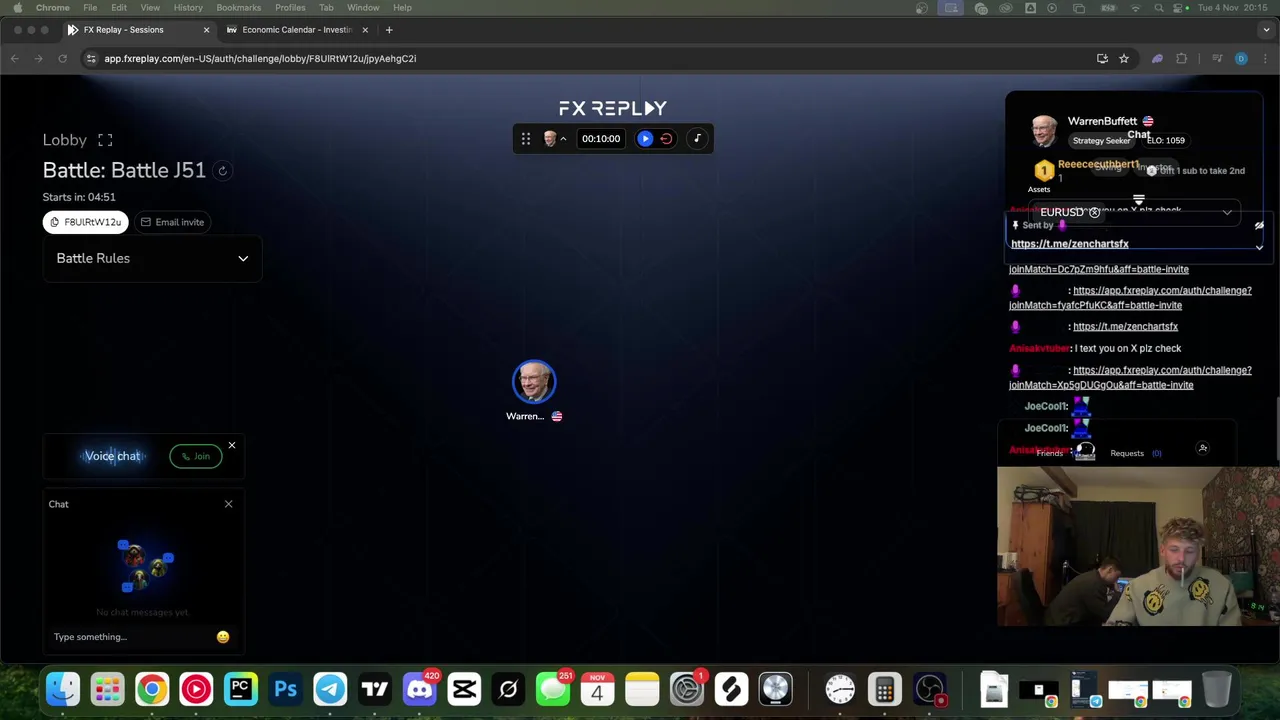Focus the Type something chat input
Image resolution: width=1280 pixels, height=720 pixels.
click(x=130, y=637)
